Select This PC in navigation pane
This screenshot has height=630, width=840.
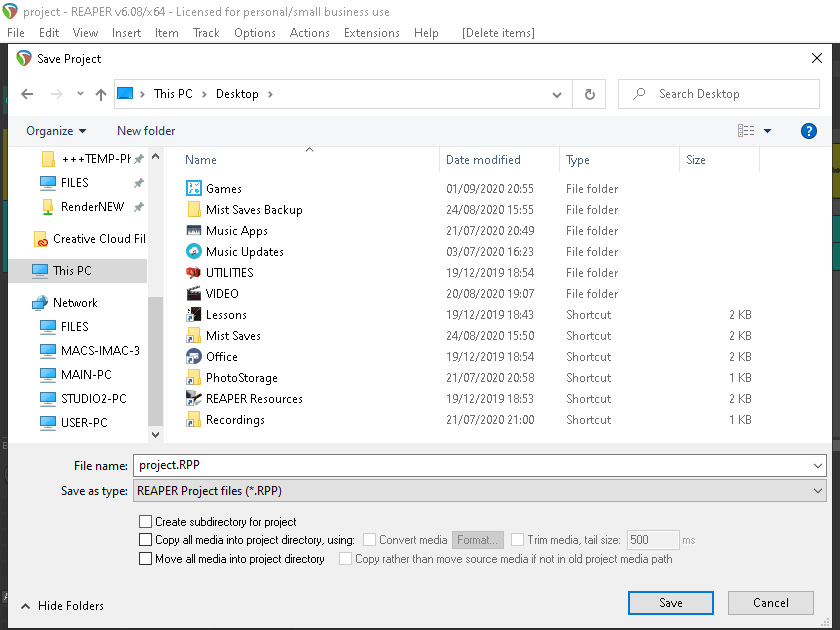pyautogui.click(x=78, y=271)
